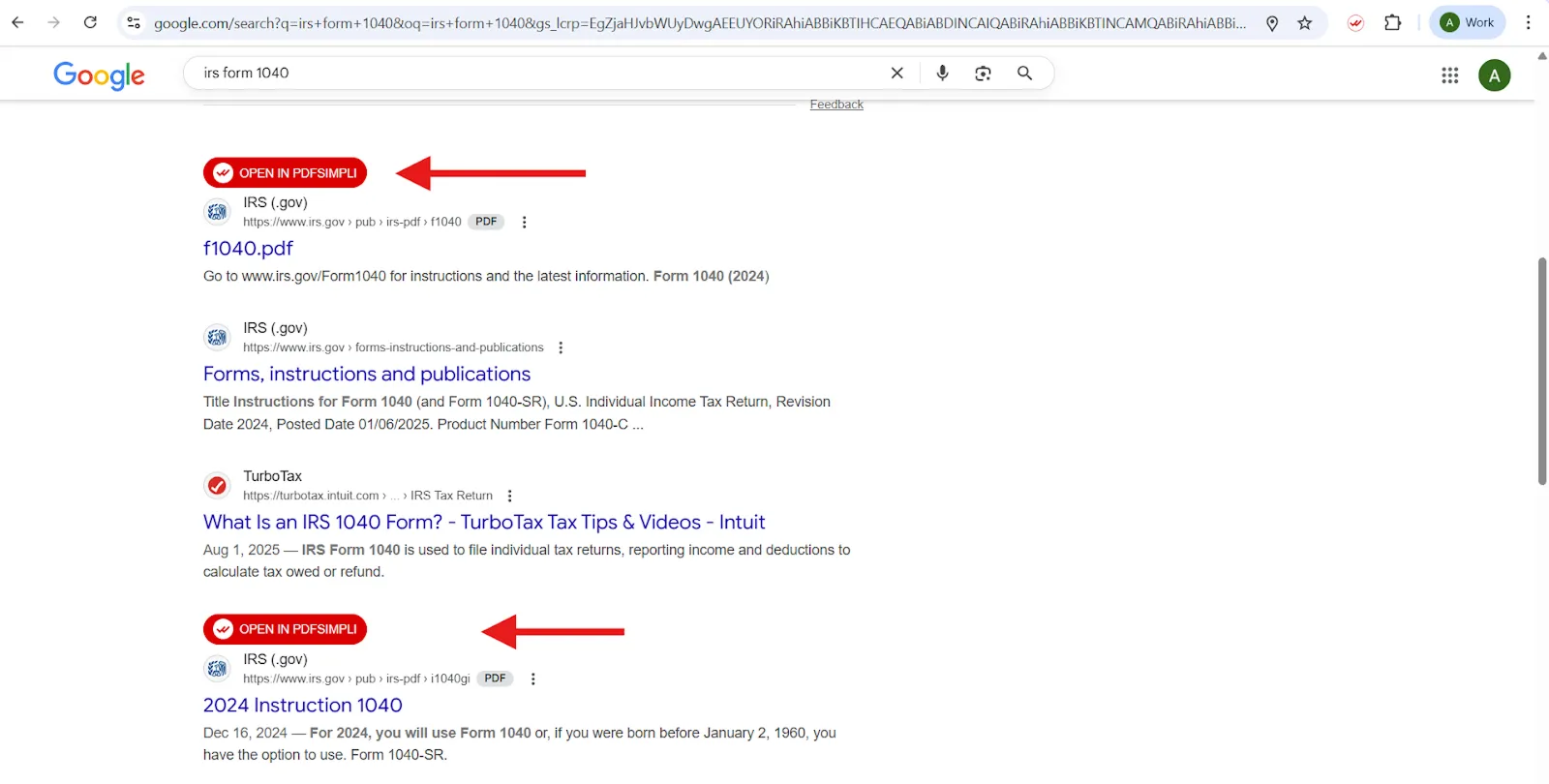Viewport: 1549px width, 784px height.
Task: Open the f1040.pdf result link
Action: [x=248, y=249]
